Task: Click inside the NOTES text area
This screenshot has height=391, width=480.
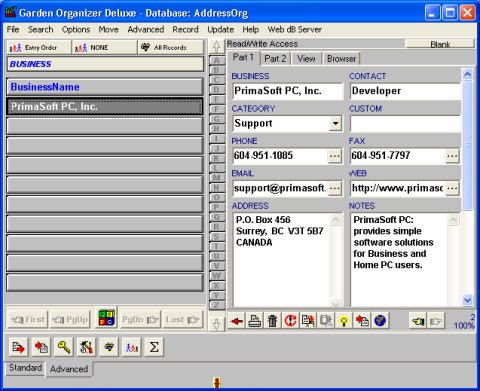Action: (399, 260)
